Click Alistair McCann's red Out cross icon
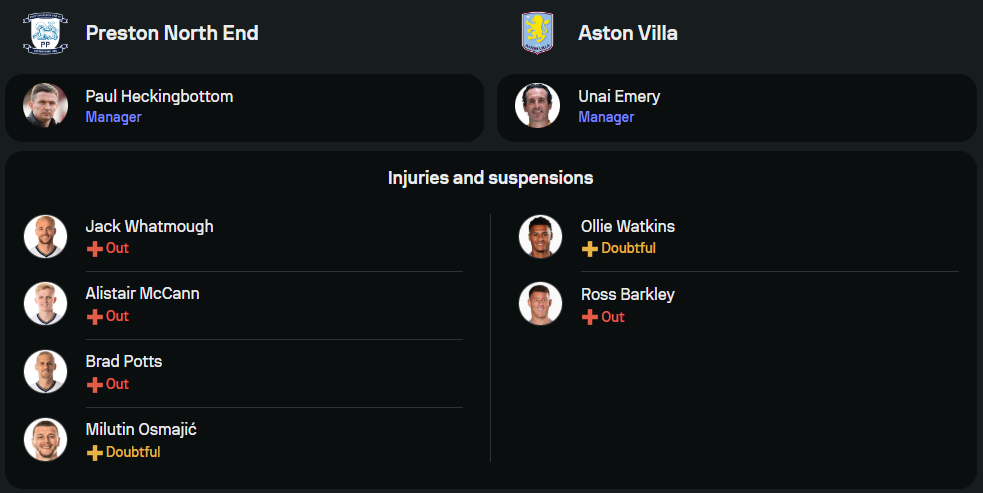 coord(95,317)
